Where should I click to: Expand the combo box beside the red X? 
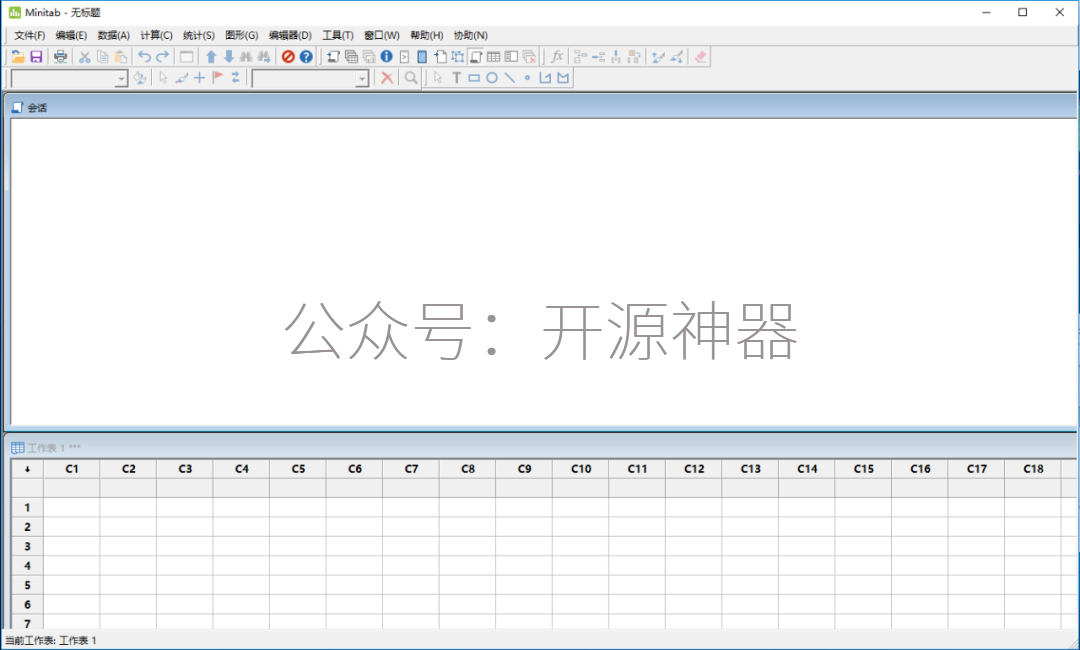362,79
